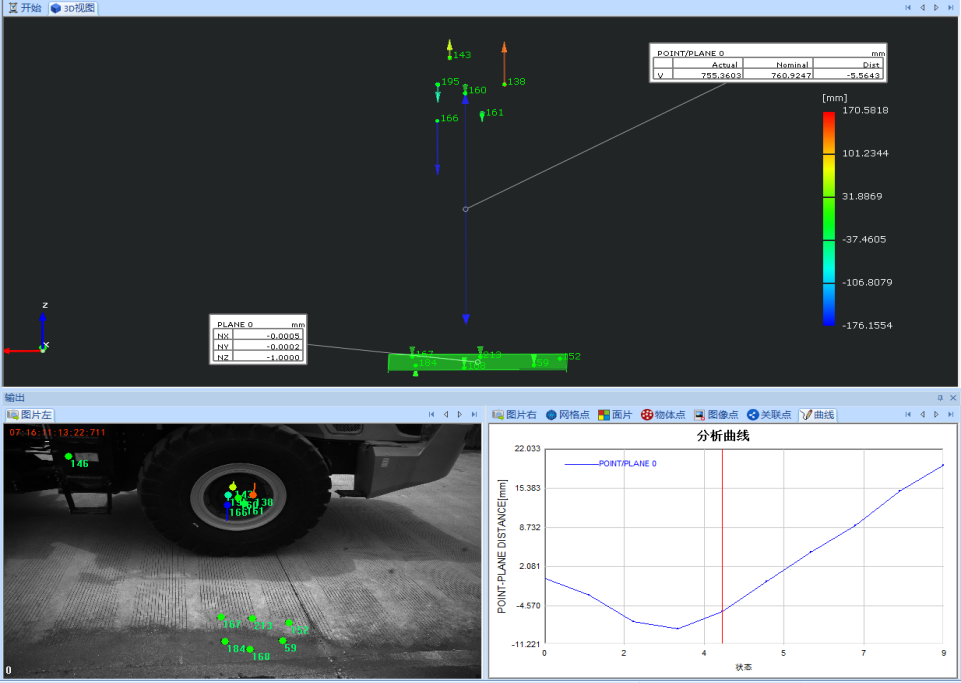Activate the 曲线 tab
961x683 pixels.
(x=818, y=414)
